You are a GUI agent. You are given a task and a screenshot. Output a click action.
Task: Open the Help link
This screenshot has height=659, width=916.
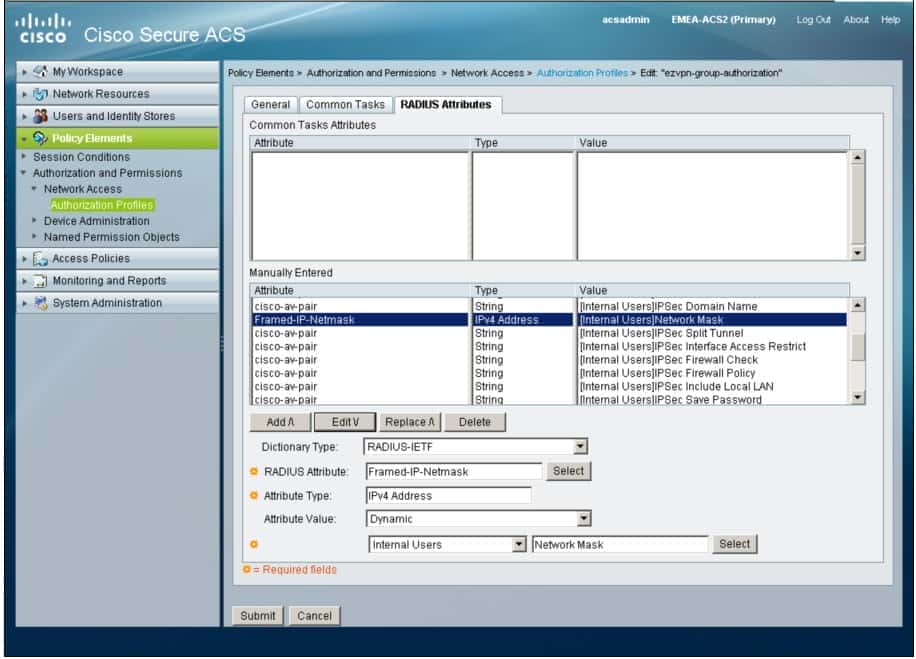[890, 20]
